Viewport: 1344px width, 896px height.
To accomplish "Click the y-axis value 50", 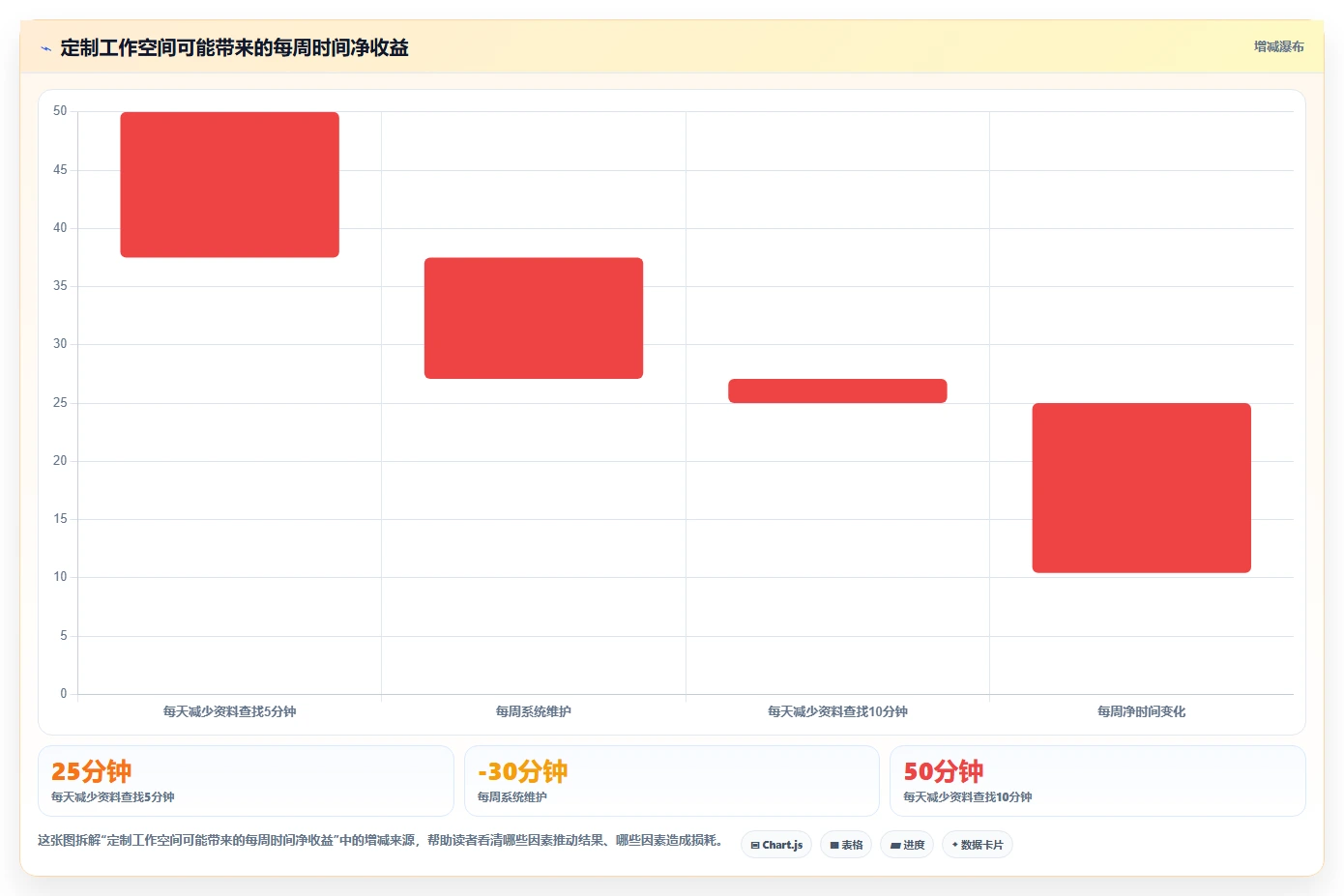I will pos(60,111).
